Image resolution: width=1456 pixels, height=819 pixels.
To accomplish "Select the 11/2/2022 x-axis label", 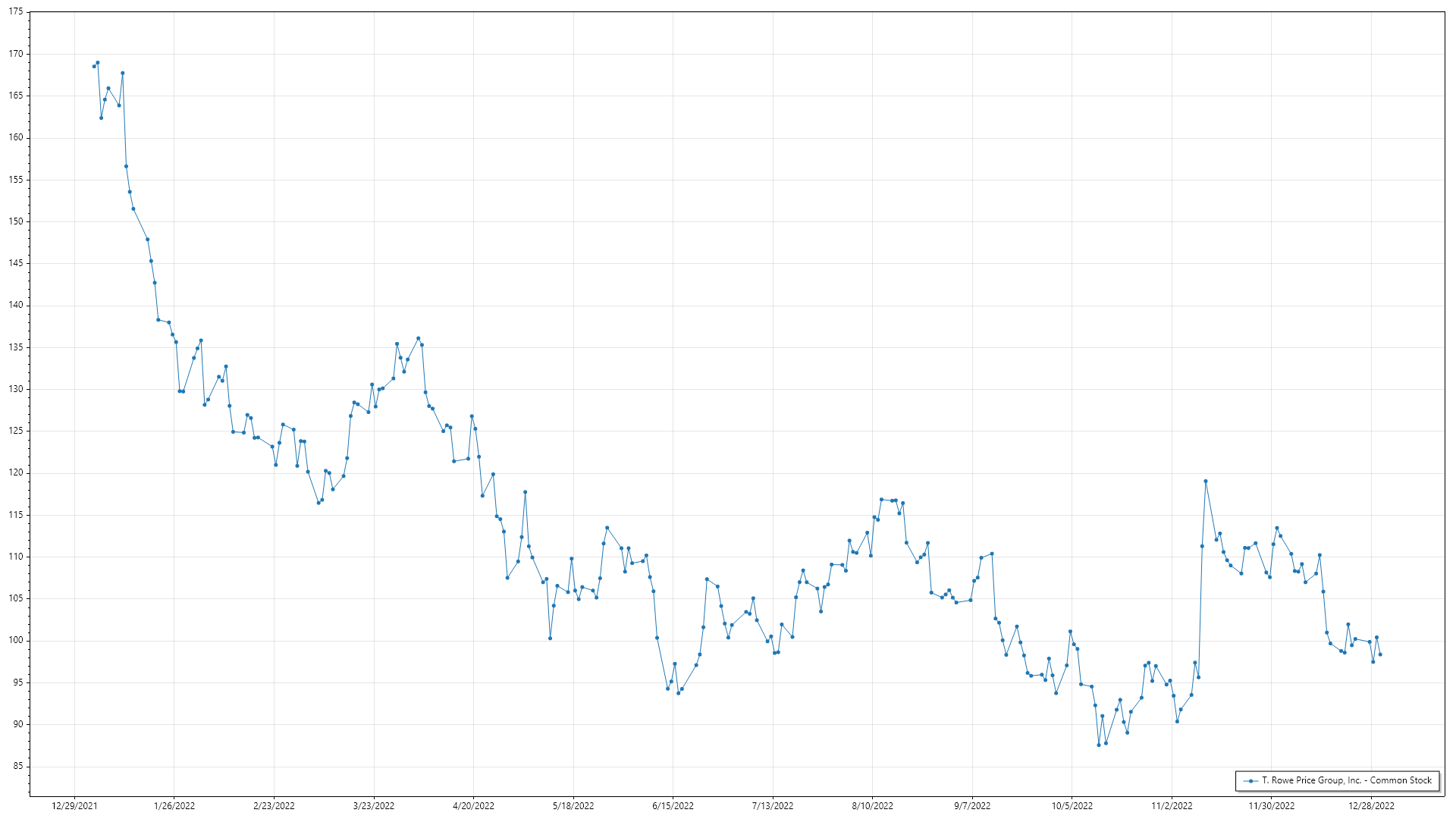I will 1172,806.
